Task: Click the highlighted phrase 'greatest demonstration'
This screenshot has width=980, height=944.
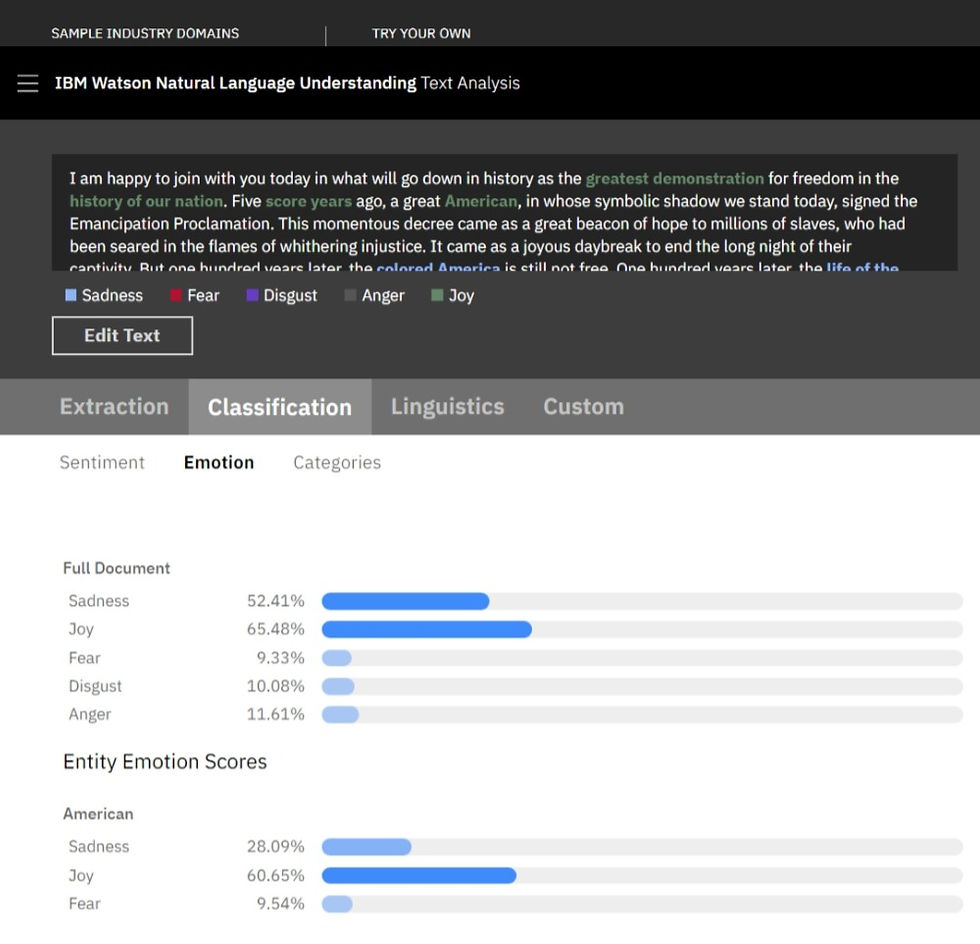Action: (674, 179)
